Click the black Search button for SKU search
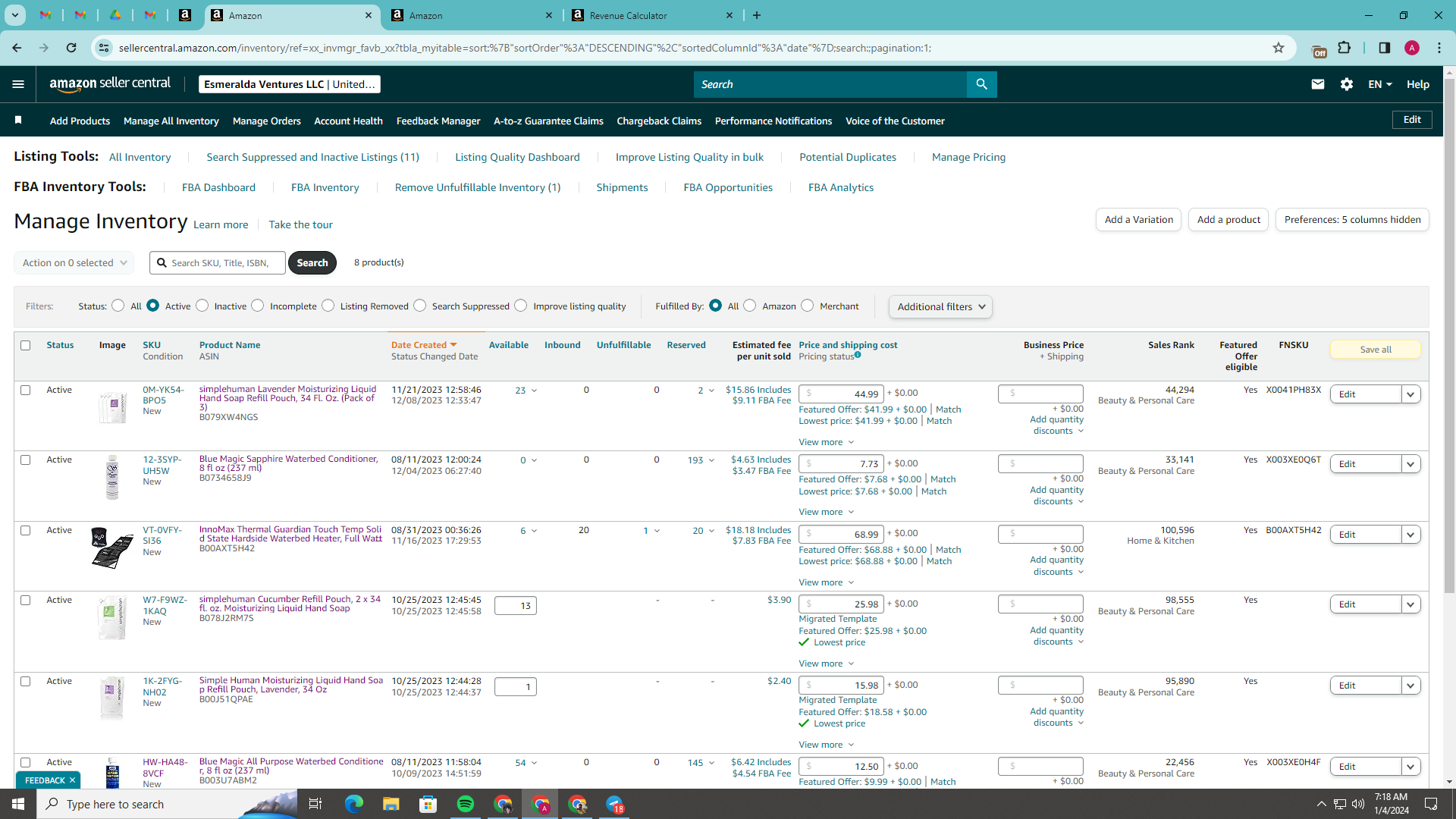Screen dimensions: 1456x819 coord(312,262)
